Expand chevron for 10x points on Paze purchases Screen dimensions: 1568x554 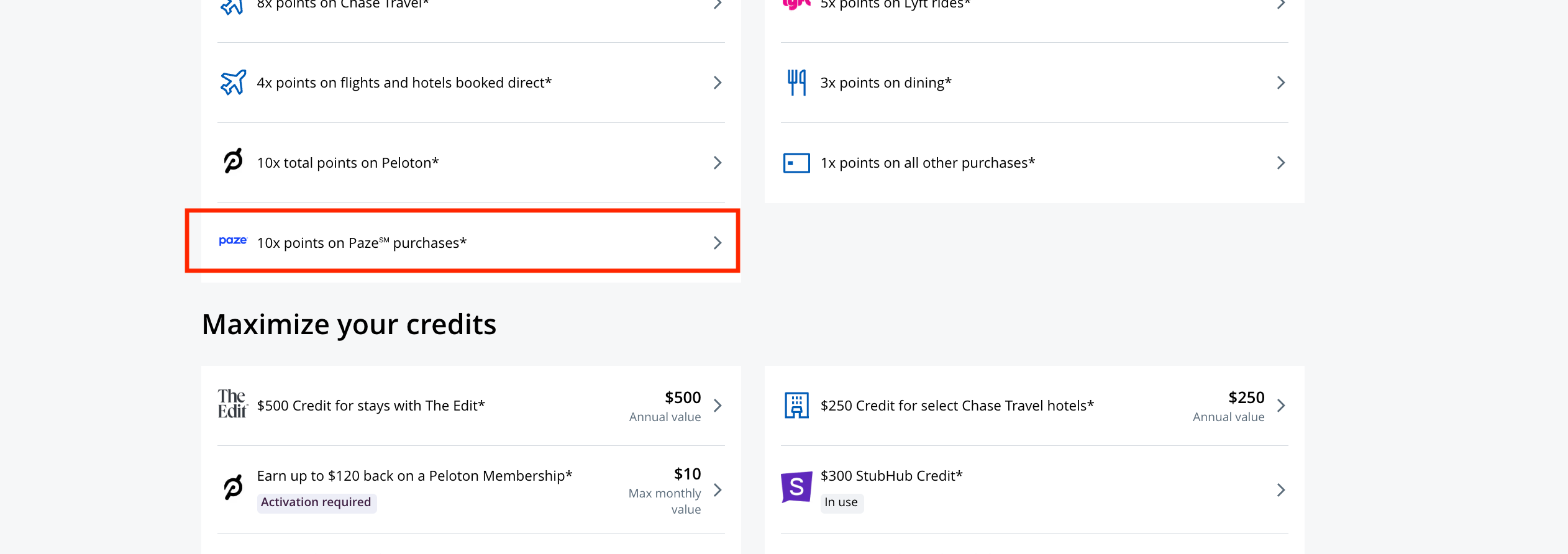pos(718,243)
